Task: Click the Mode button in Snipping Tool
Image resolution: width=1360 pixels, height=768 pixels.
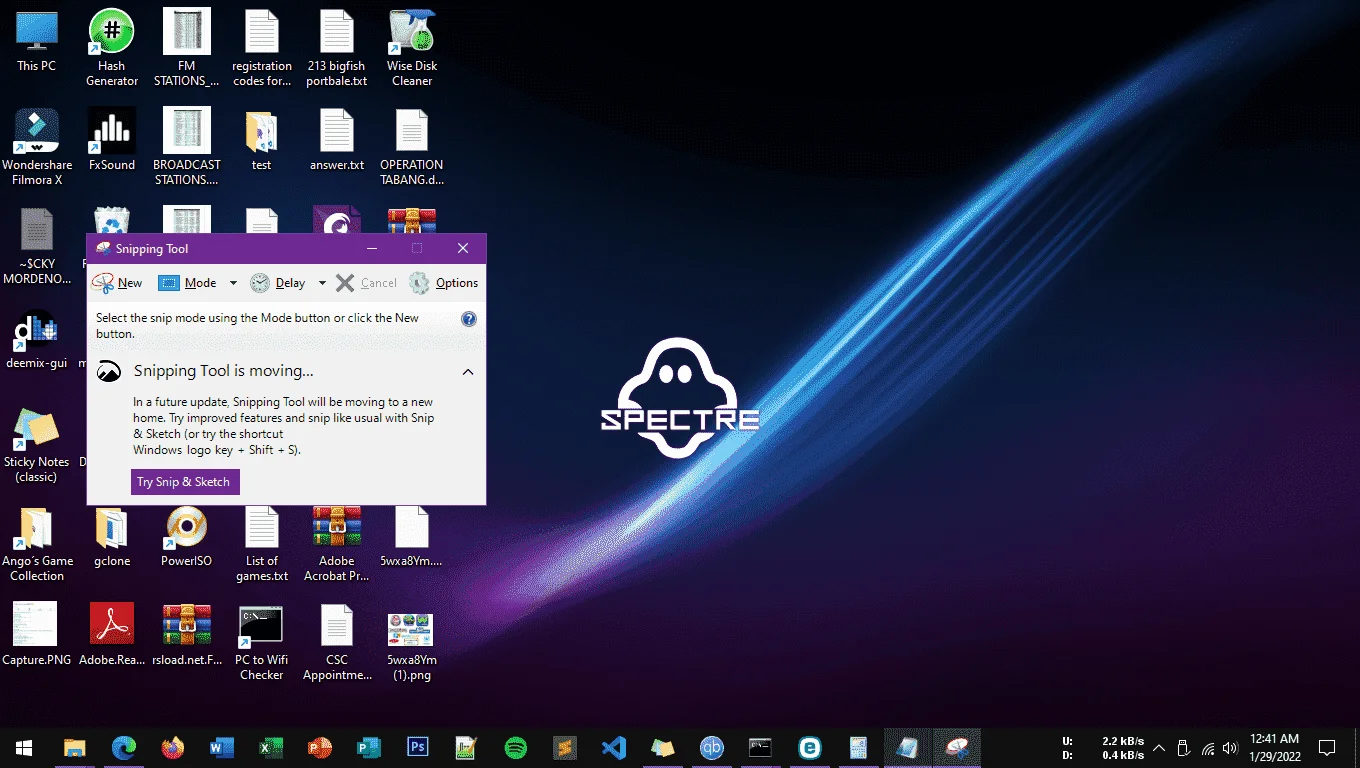Action: (188, 283)
